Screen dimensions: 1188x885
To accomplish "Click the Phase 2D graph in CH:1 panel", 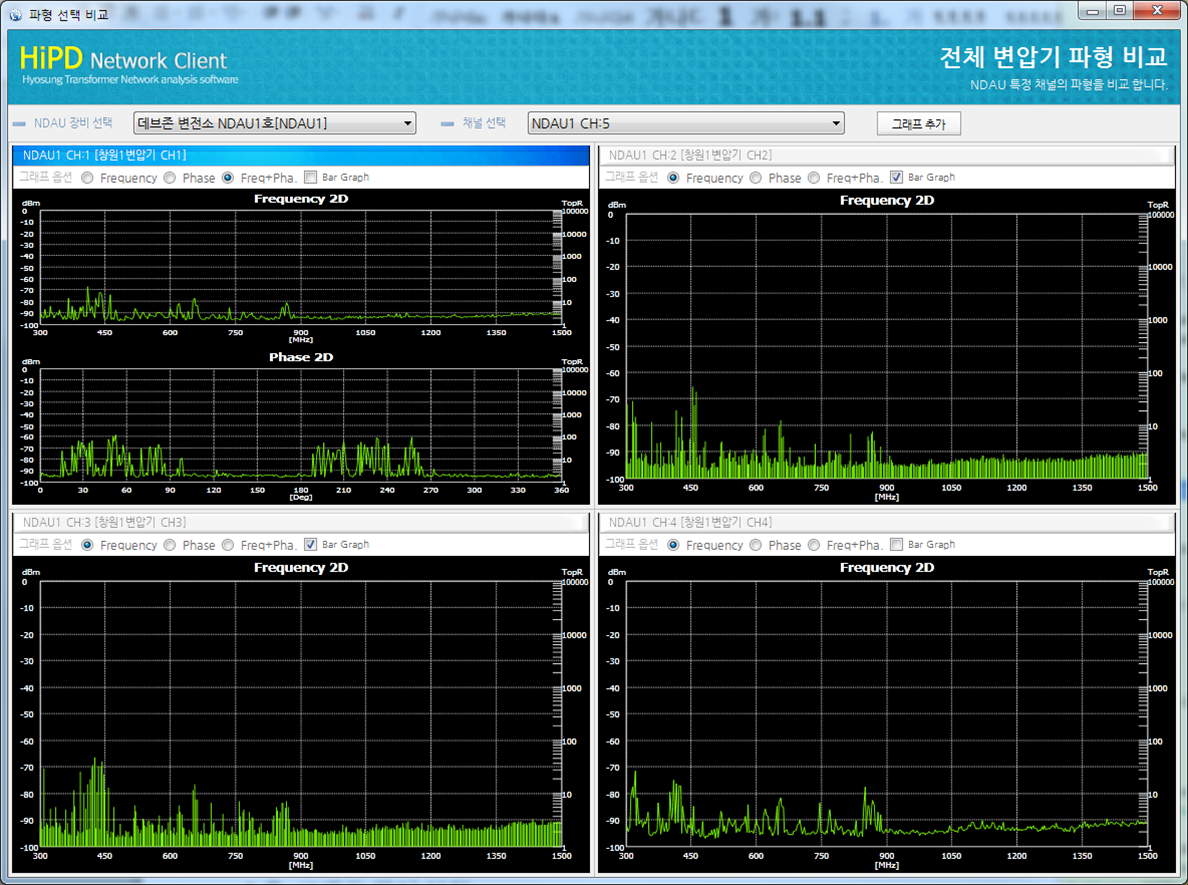I will [301, 426].
